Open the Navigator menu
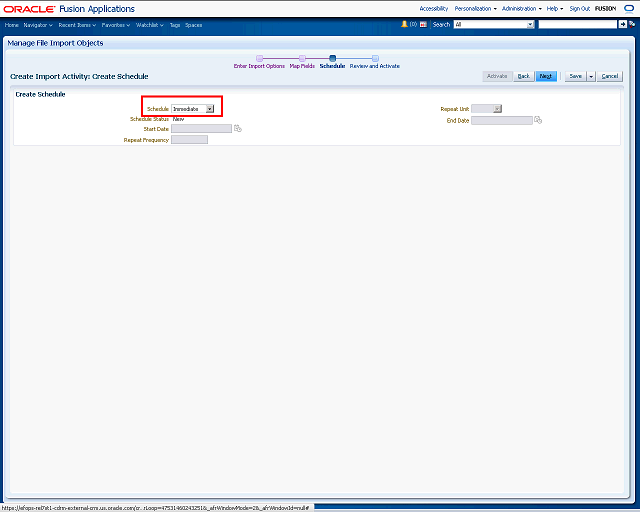This screenshot has width=640, height=512. click(38, 24)
